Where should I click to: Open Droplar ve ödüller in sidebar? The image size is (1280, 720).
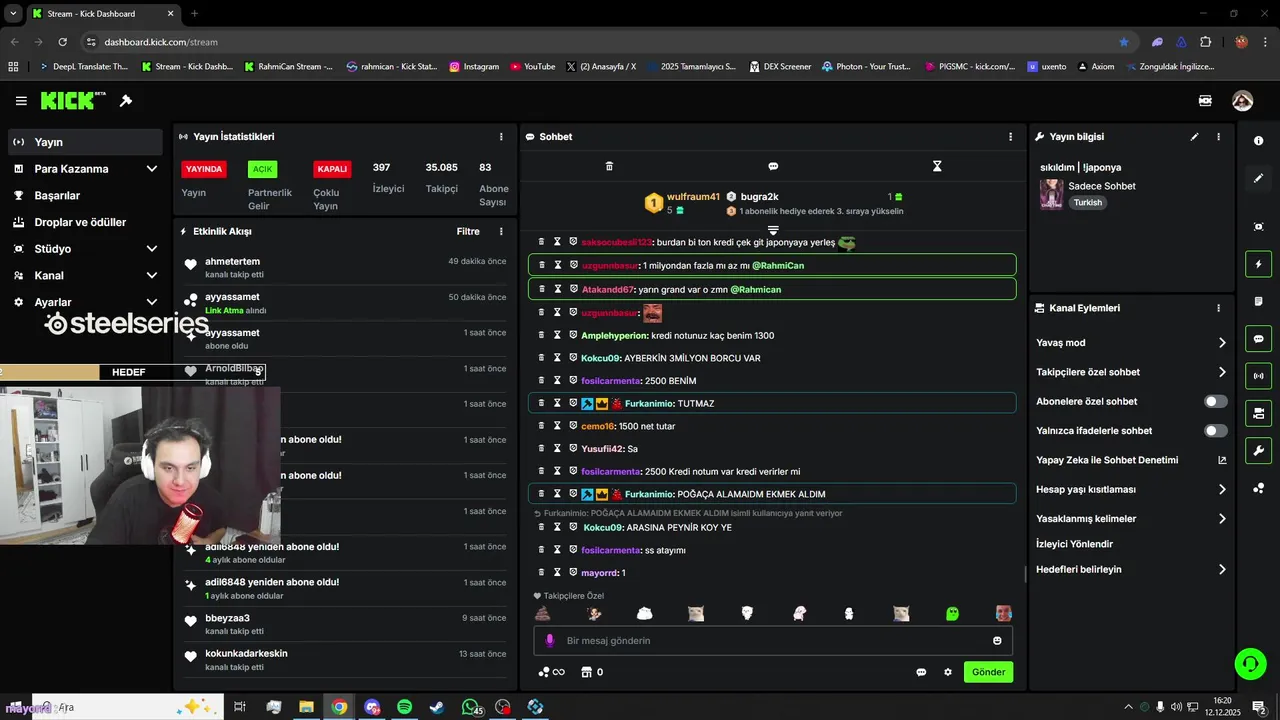pyautogui.click(x=85, y=222)
